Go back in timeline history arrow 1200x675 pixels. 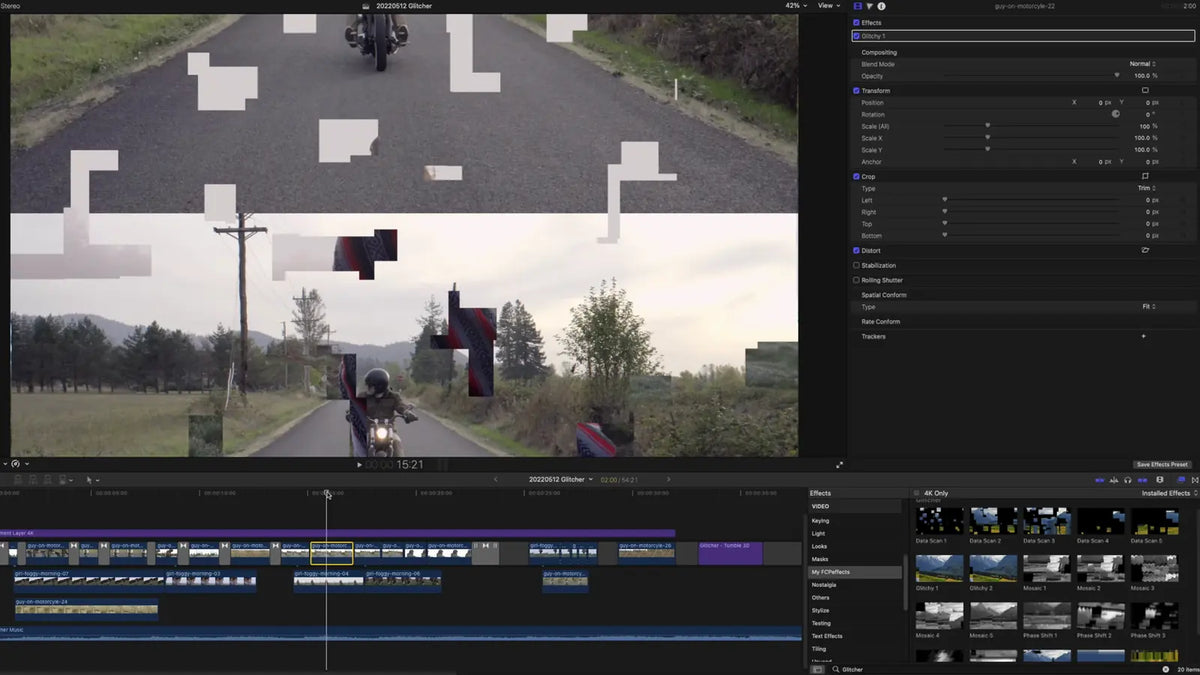click(x=496, y=479)
